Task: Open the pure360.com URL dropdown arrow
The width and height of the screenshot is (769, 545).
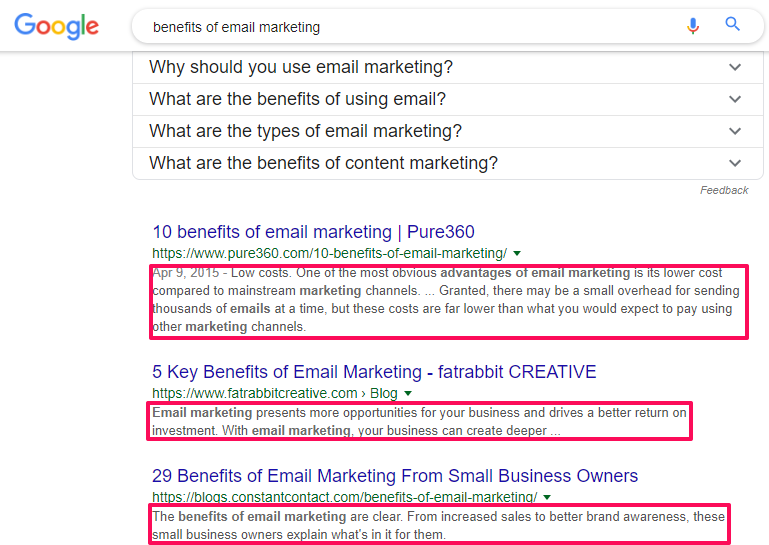Action: click(517, 253)
